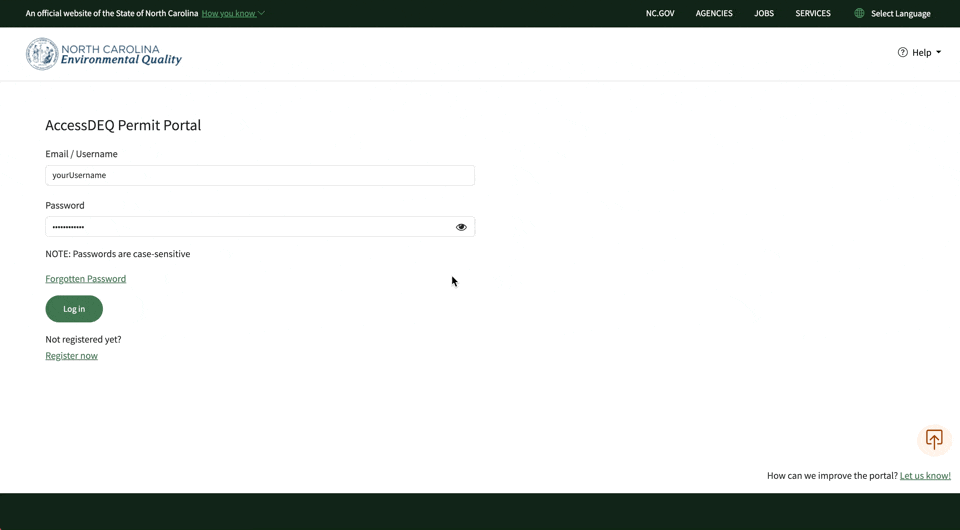Click the 'Email / Username' field label
The width and height of the screenshot is (960, 530).
[x=81, y=154]
